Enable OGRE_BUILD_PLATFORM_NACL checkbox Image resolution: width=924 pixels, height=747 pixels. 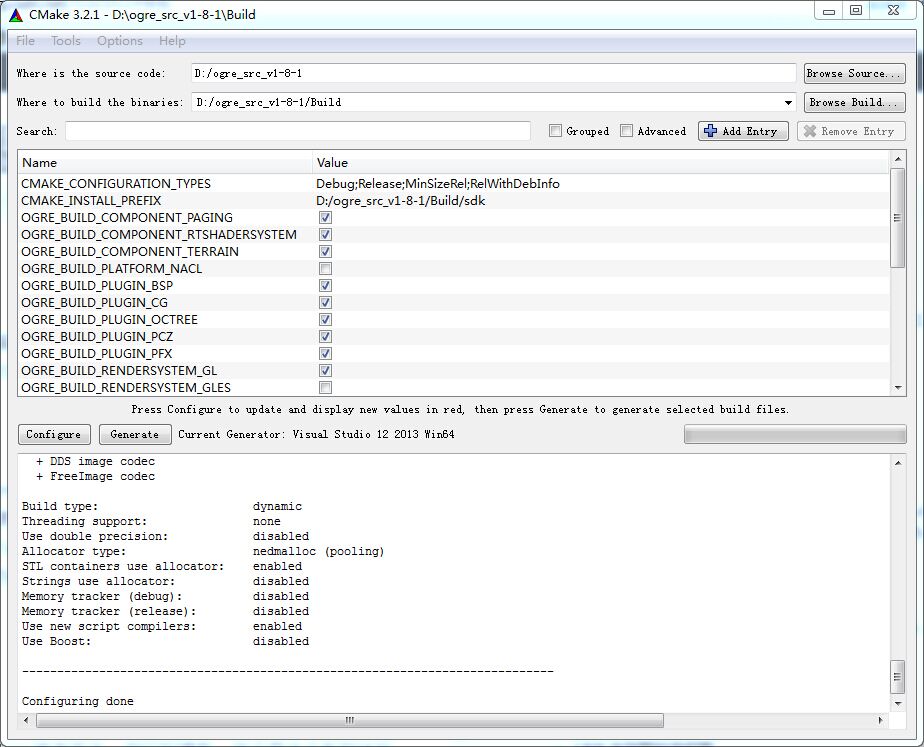coord(325,269)
